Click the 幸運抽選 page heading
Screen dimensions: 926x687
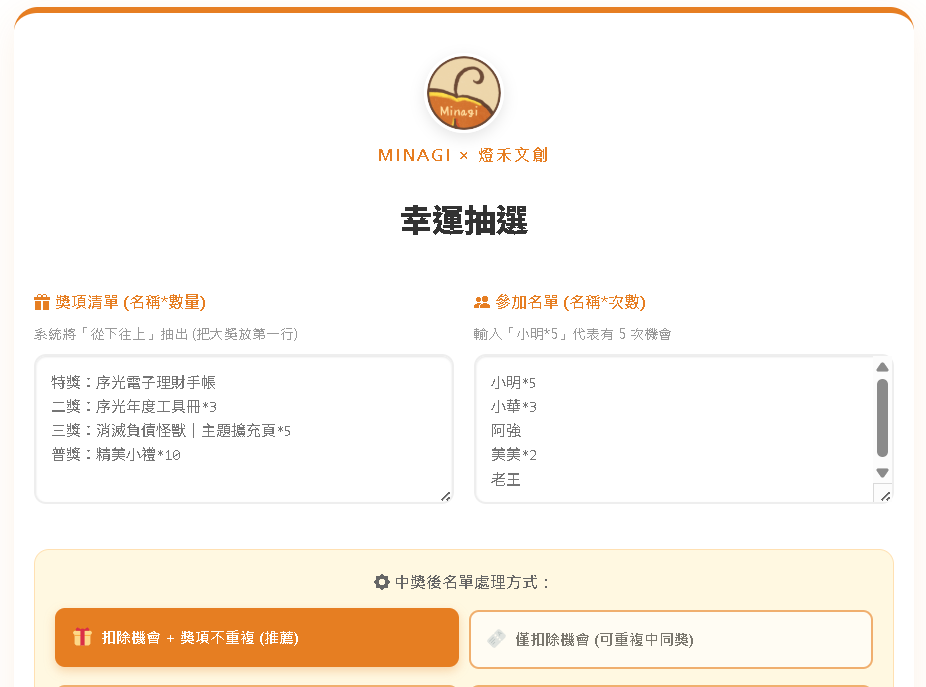[x=463, y=221]
